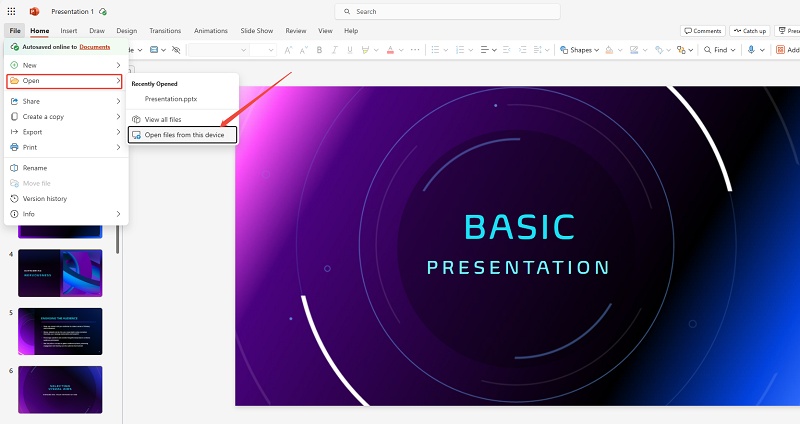Switch to the Transitions tab
800x424 pixels.
[165, 31]
